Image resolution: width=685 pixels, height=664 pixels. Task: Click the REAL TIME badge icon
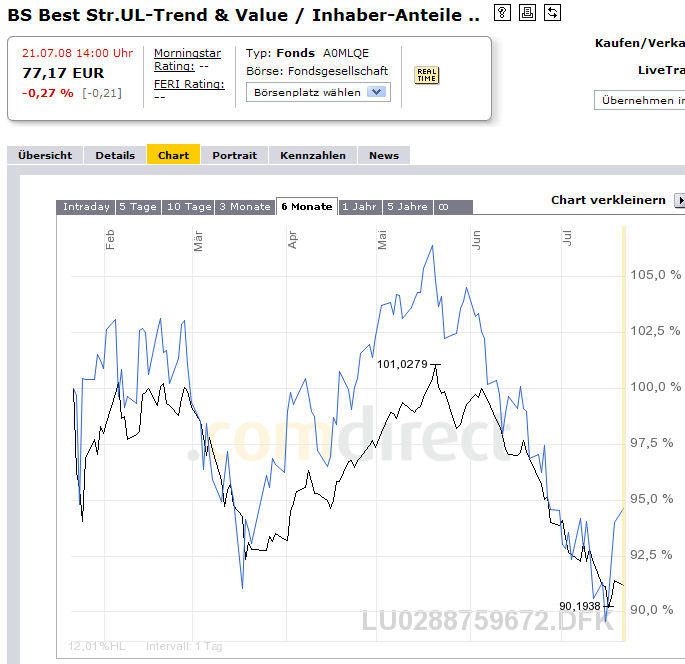coord(426,75)
